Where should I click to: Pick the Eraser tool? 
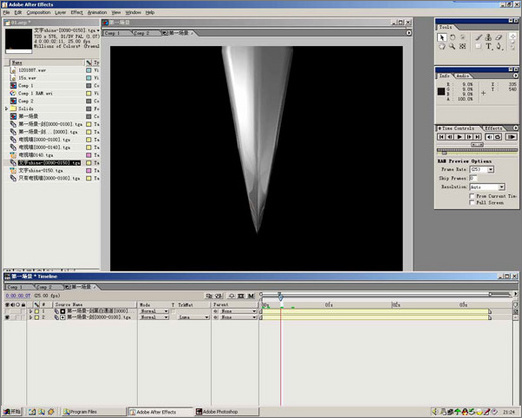click(x=498, y=37)
